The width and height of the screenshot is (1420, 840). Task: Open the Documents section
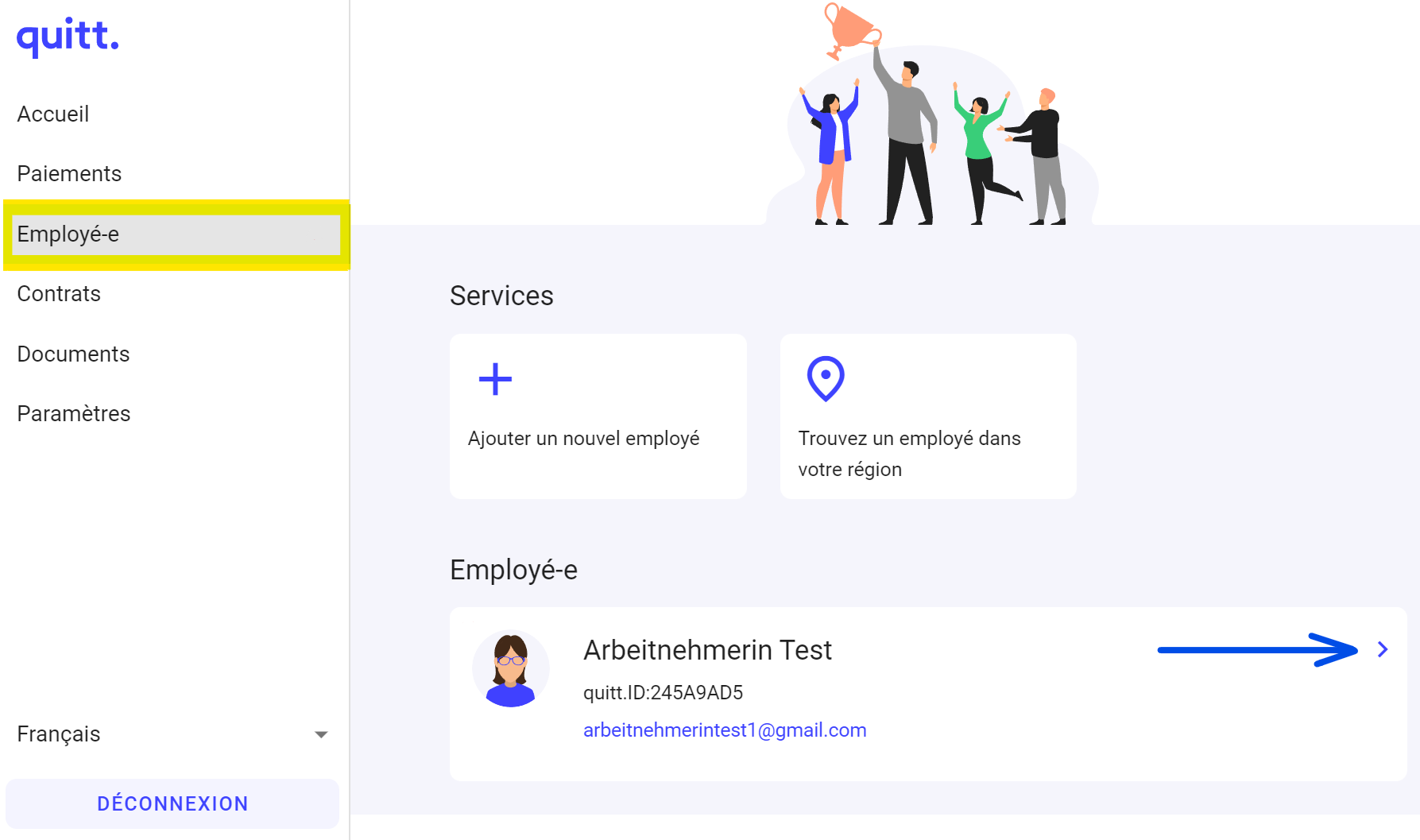[x=73, y=354]
